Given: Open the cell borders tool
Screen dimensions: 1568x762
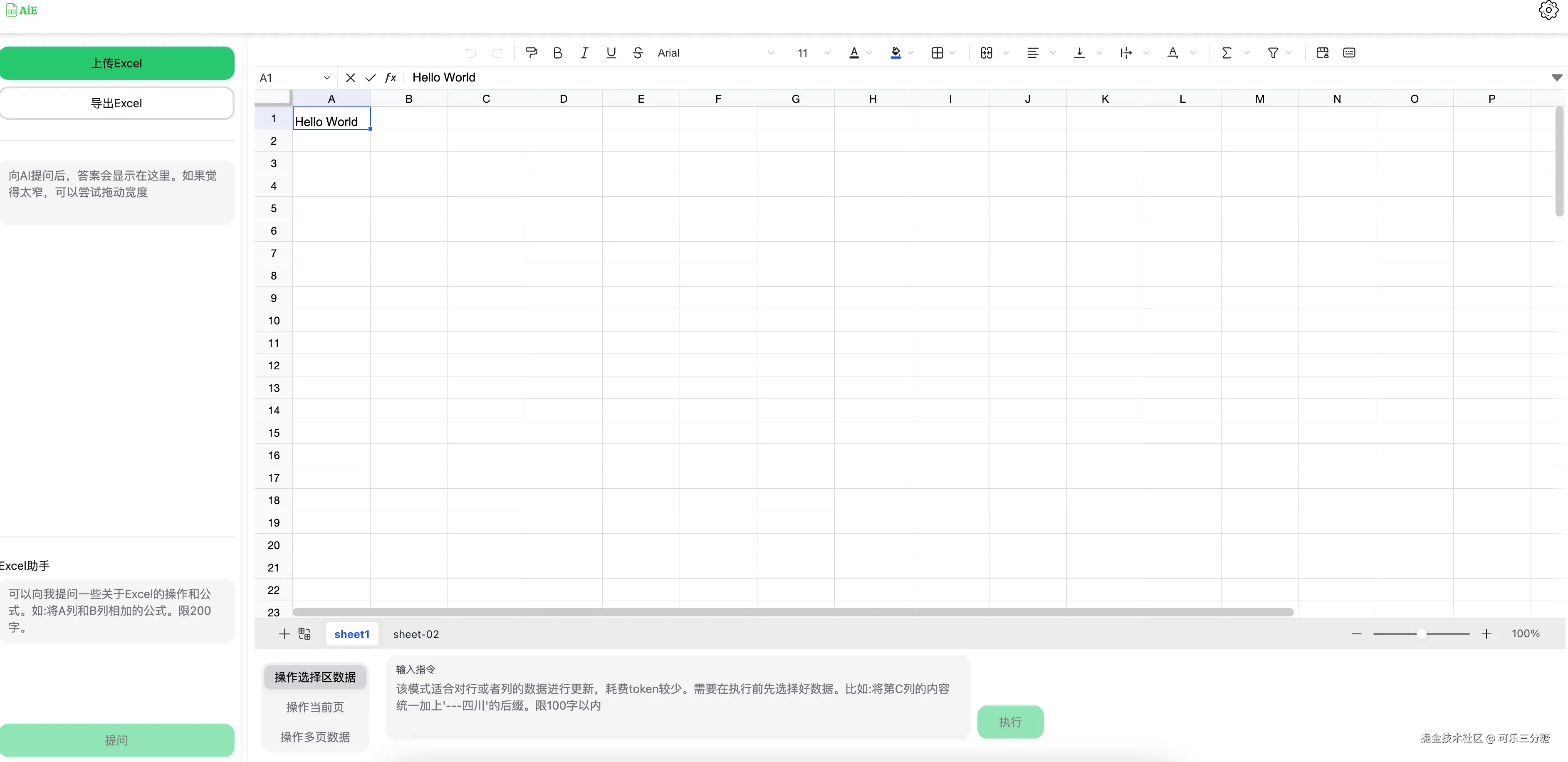Looking at the screenshot, I should point(938,53).
